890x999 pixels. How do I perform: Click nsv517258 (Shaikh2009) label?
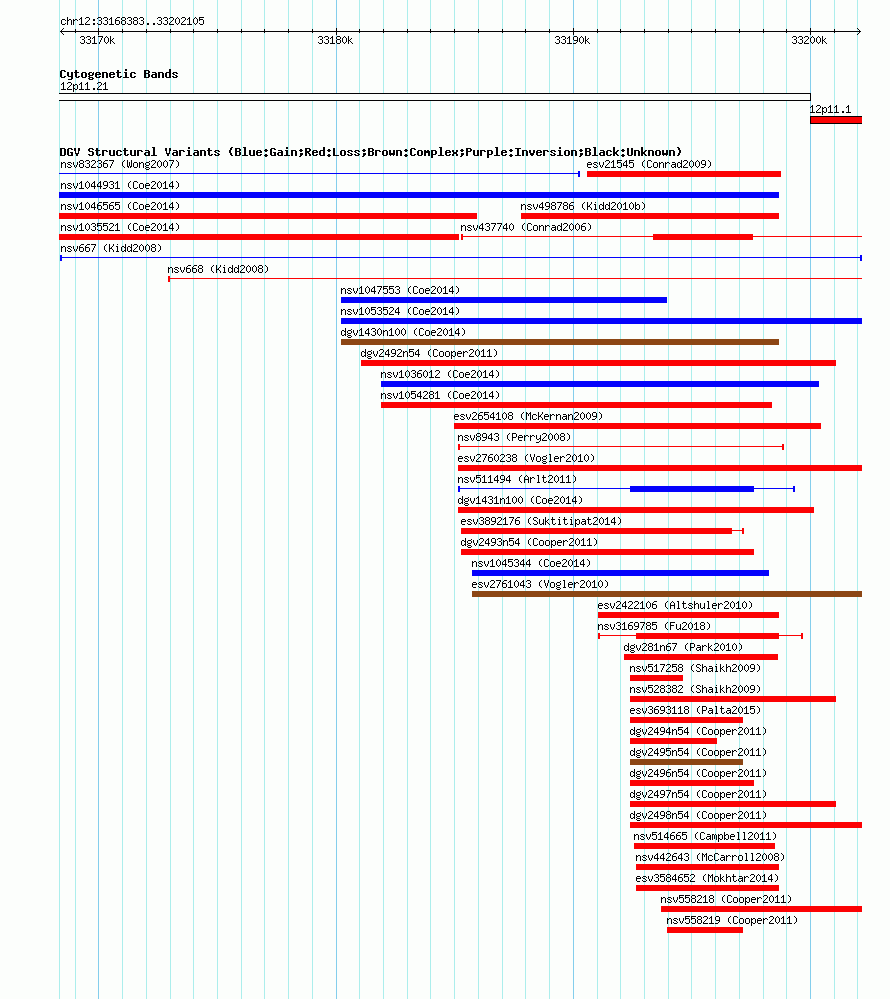[695, 669]
